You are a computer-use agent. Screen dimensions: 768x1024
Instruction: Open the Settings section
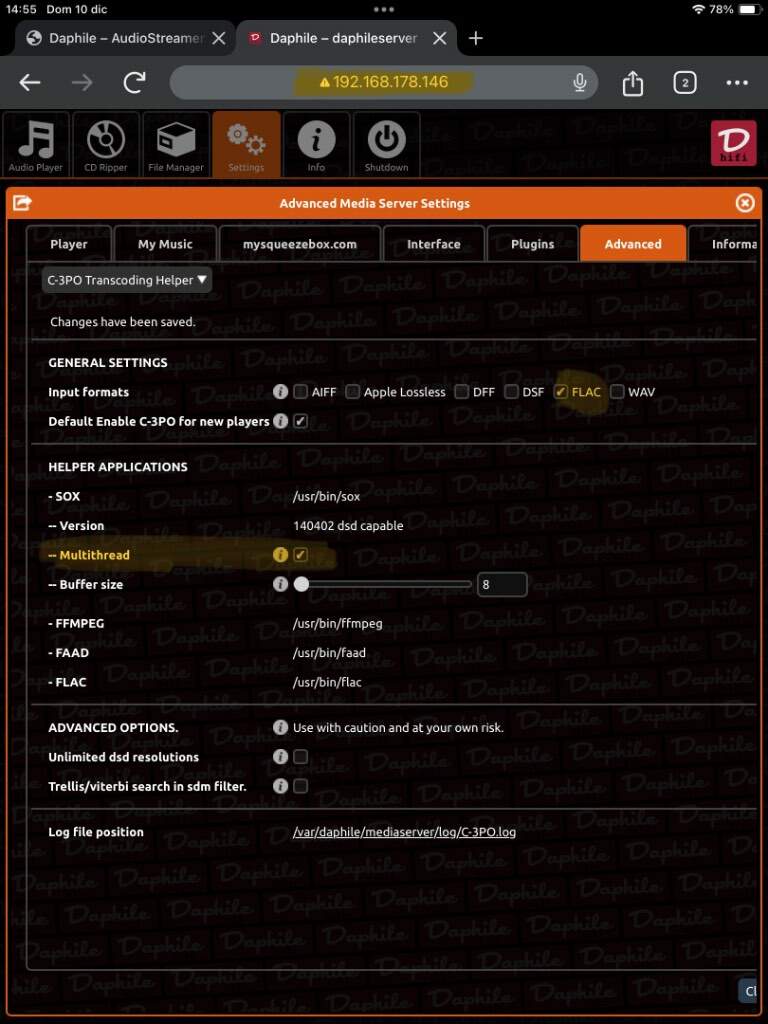(x=246, y=144)
